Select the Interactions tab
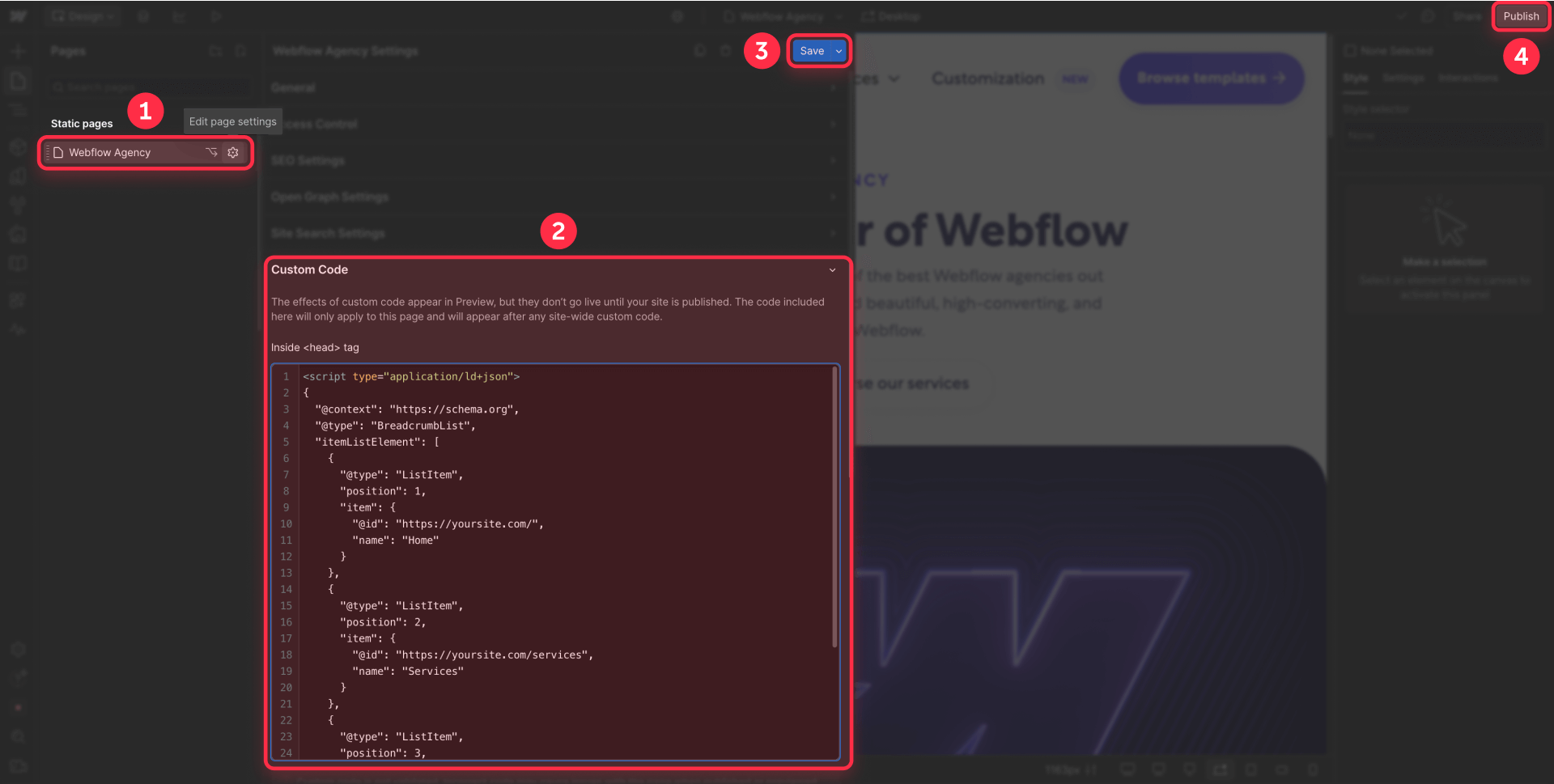 (x=1467, y=78)
